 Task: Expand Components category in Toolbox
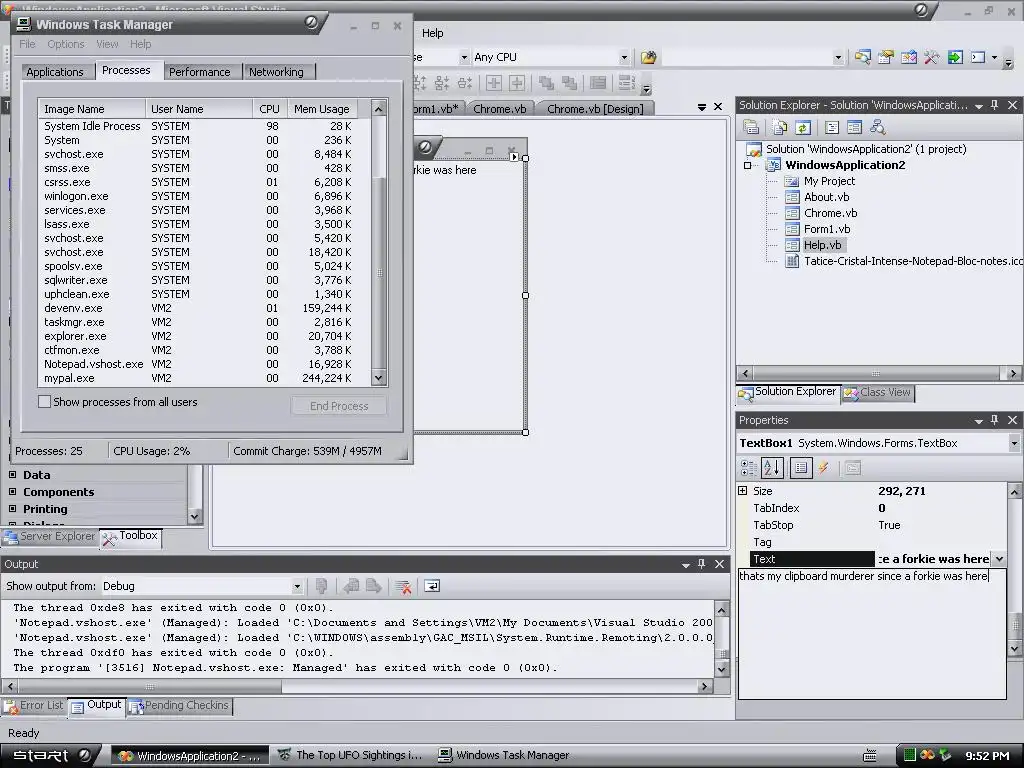click(x=12, y=491)
